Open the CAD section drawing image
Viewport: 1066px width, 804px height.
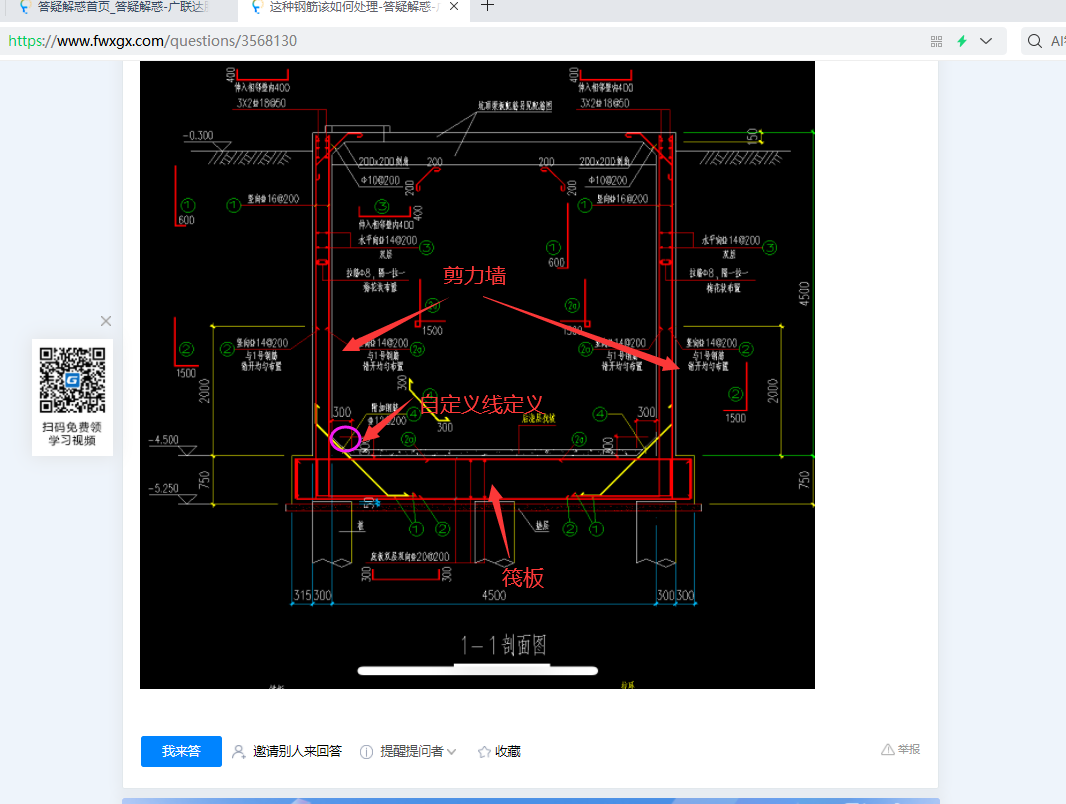(x=477, y=374)
